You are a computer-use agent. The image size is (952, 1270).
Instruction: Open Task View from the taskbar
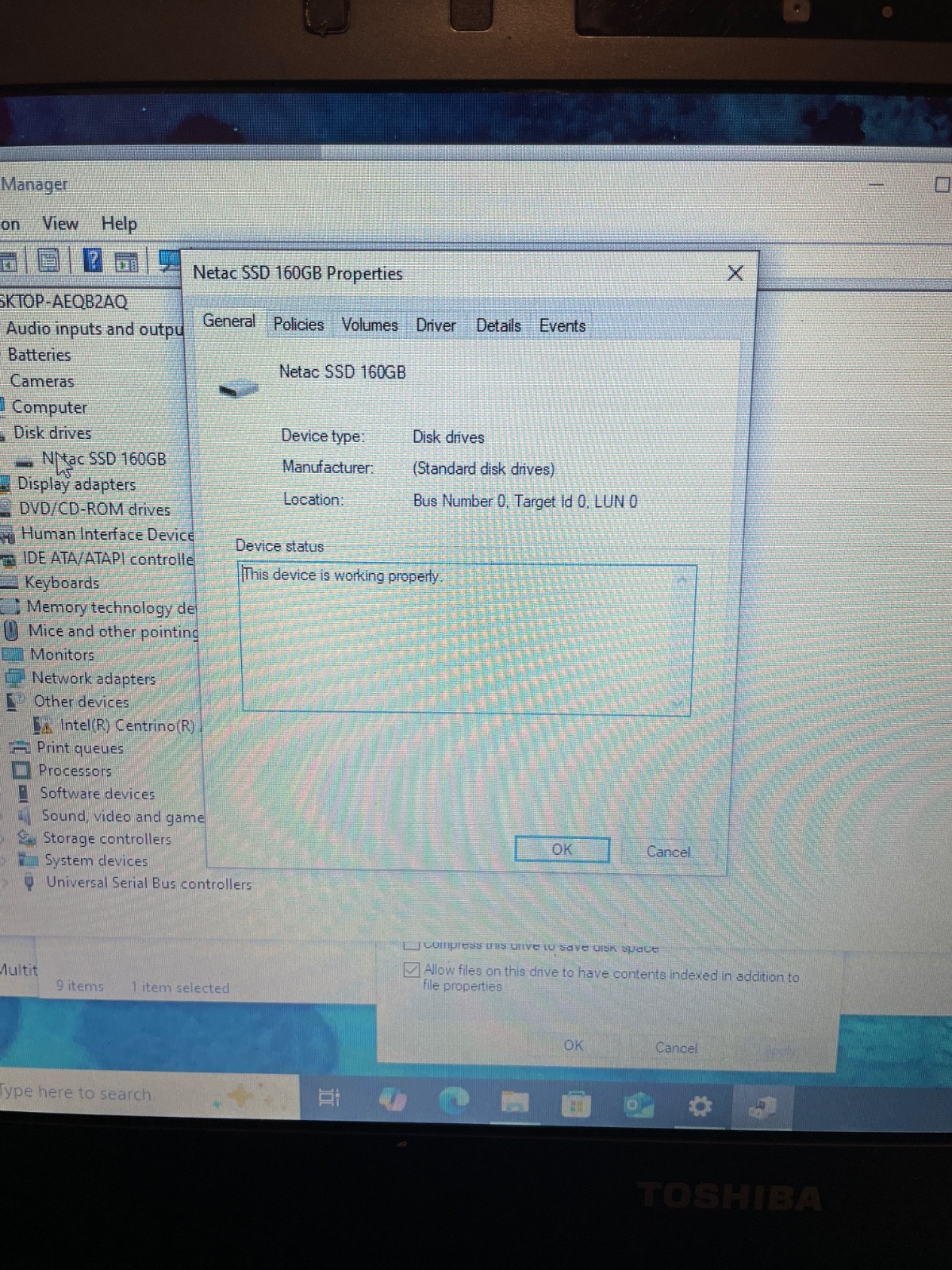tap(328, 1098)
